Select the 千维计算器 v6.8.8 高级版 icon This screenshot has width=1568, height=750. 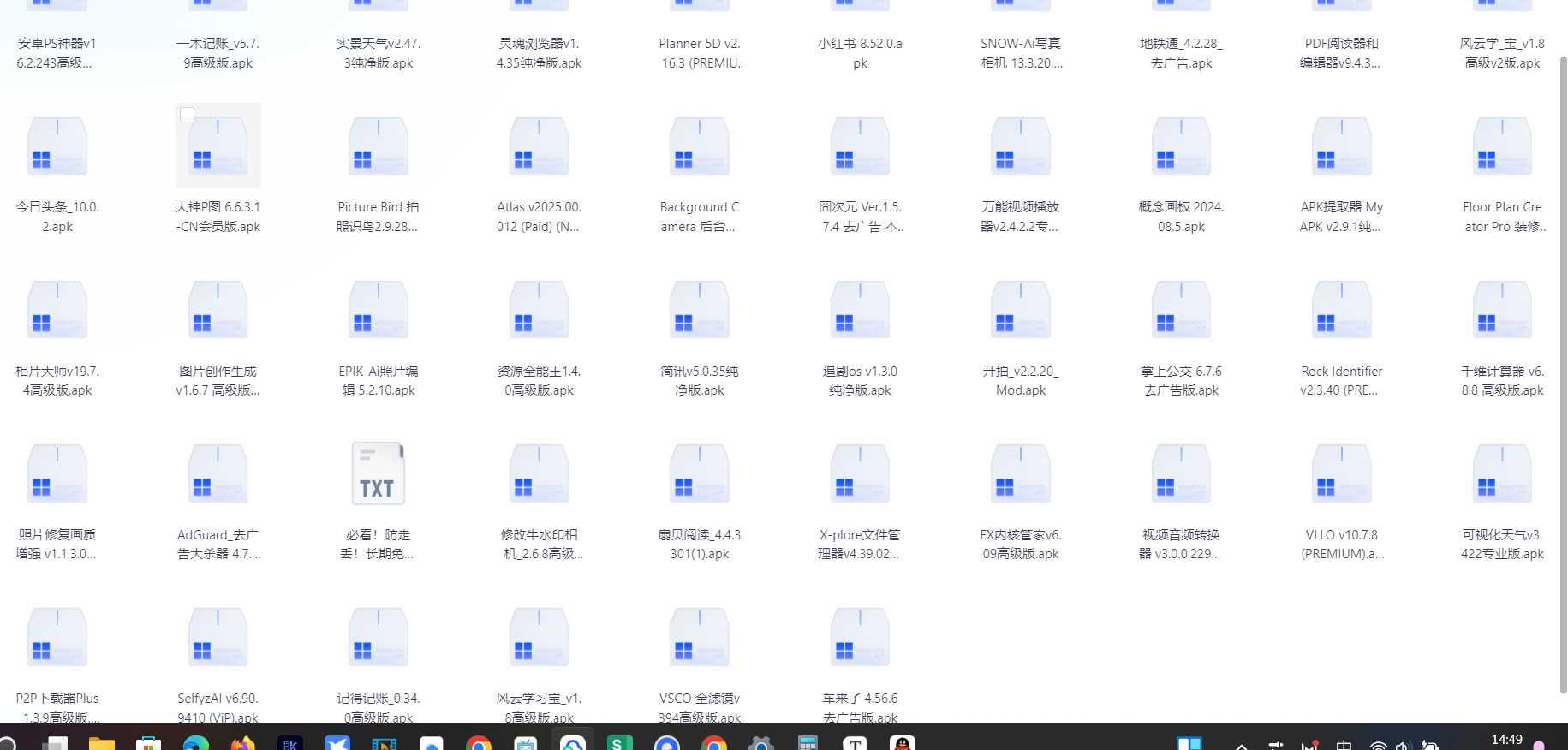(1502, 310)
